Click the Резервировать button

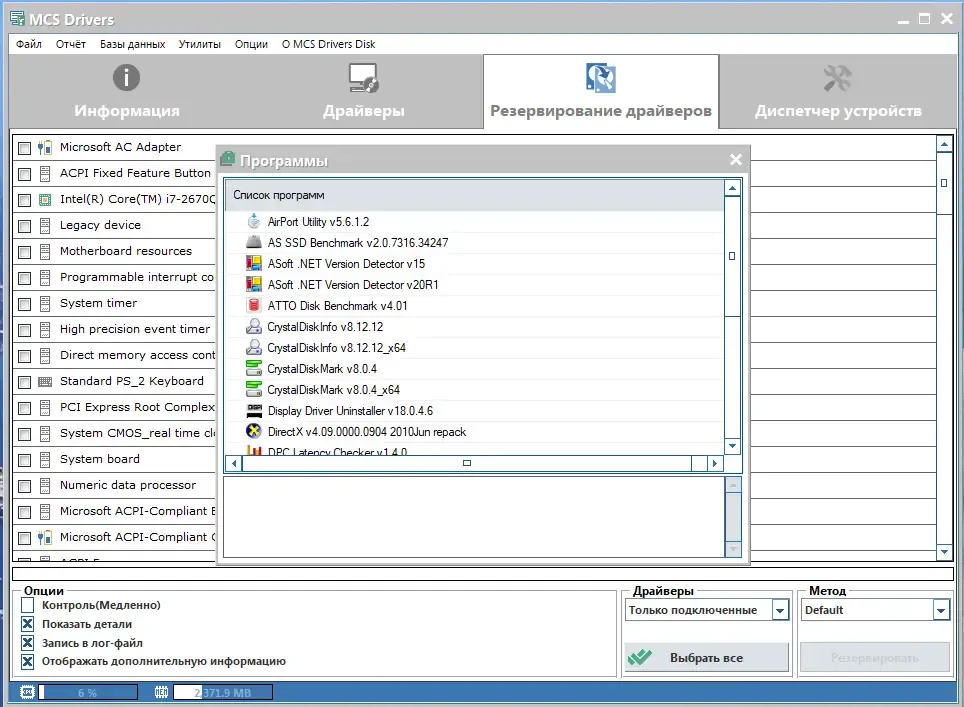pos(875,658)
